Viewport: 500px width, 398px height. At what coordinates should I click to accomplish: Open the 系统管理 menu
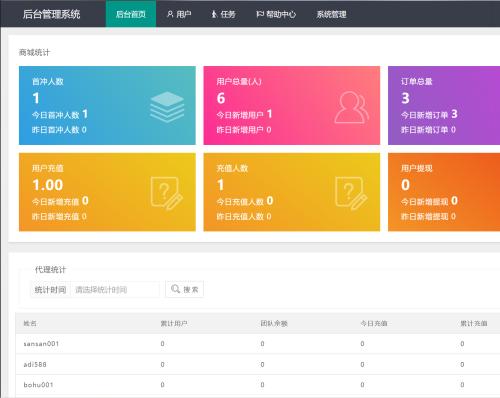pos(331,14)
